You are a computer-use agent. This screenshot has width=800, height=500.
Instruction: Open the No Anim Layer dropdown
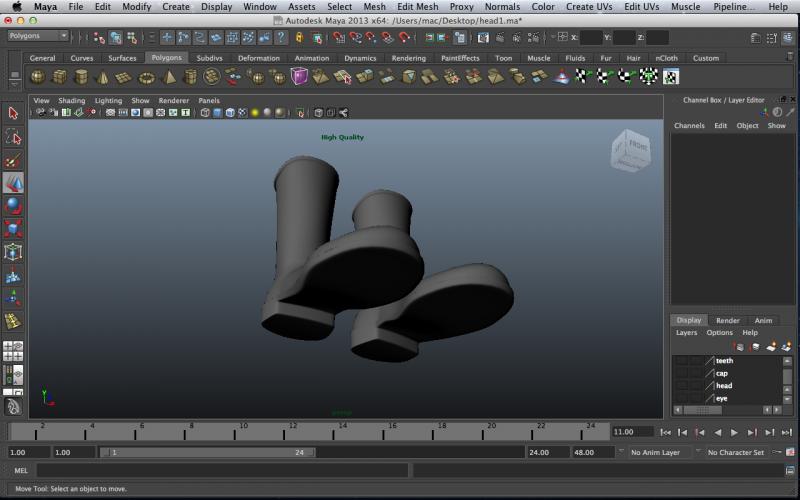pyautogui.click(x=660, y=453)
